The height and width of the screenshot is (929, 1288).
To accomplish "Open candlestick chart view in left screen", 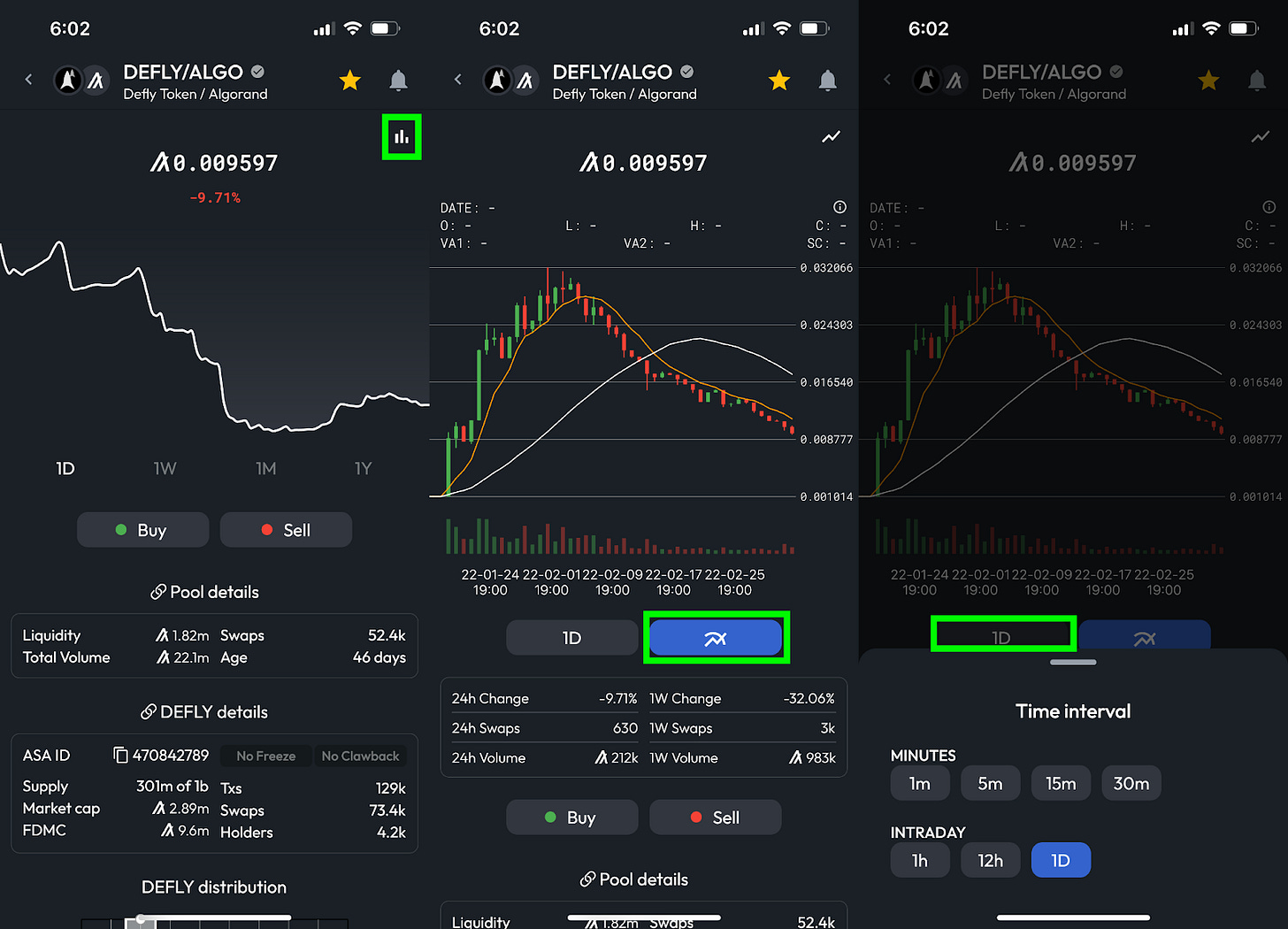I will [x=402, y=137].
